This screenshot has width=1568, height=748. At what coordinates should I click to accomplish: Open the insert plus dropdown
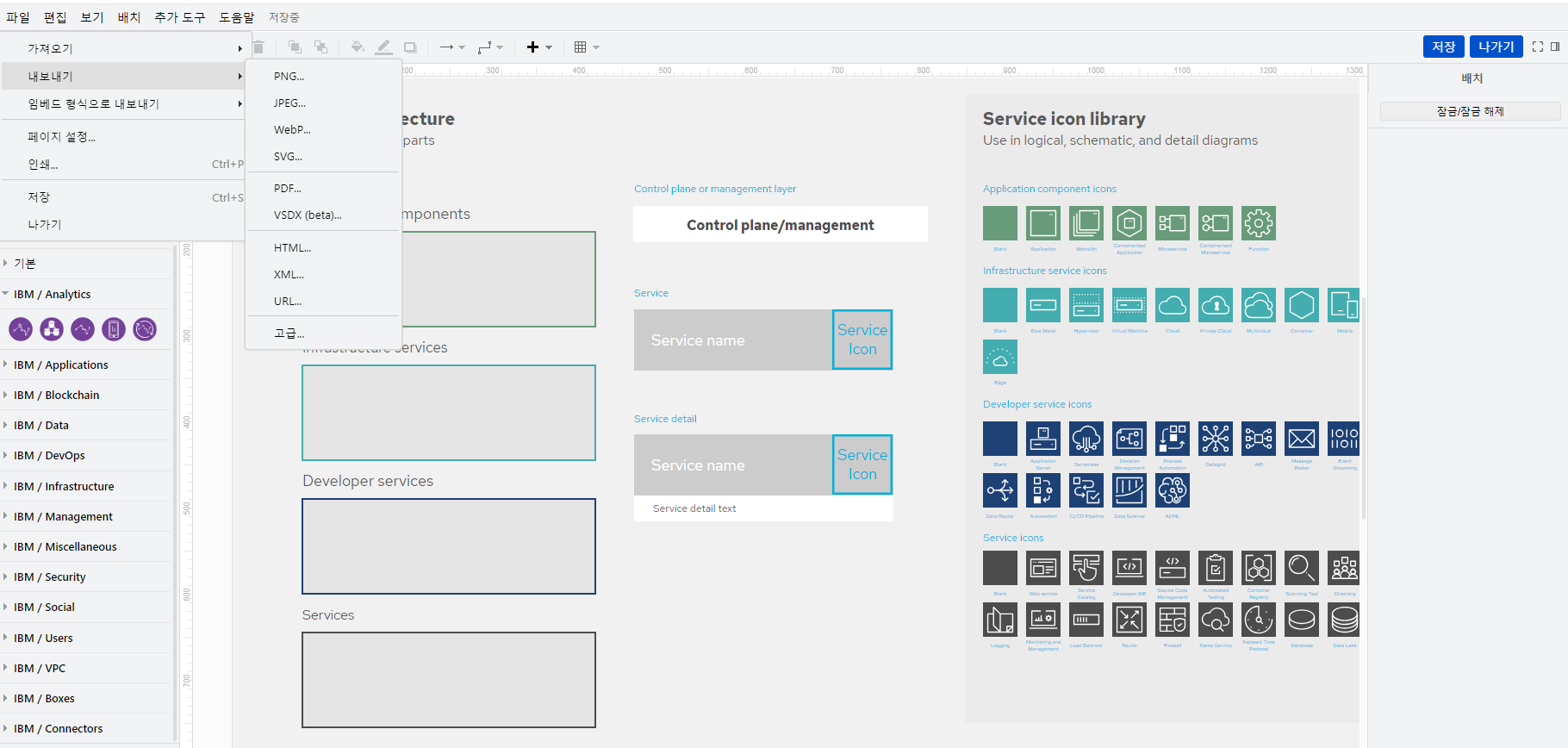539,47
